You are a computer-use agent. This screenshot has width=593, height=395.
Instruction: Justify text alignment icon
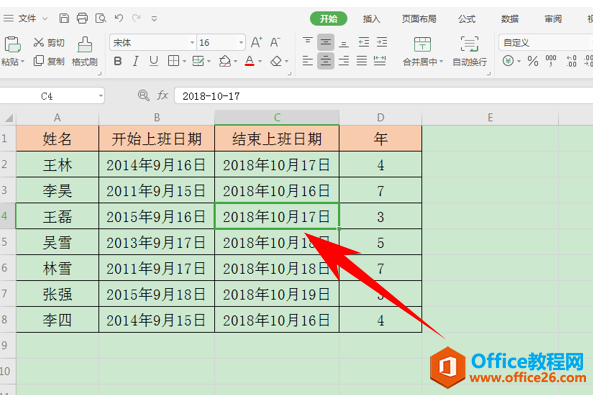362,61
